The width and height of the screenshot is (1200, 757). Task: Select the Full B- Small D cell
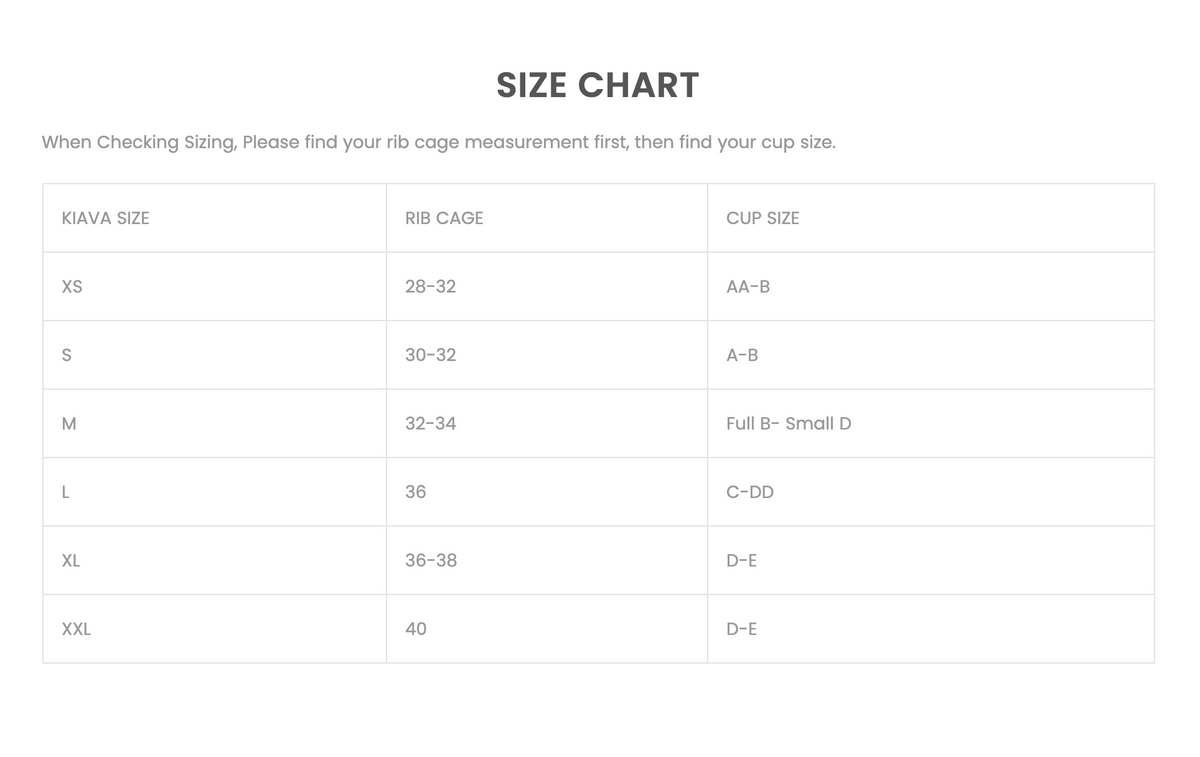pos(789,424)
